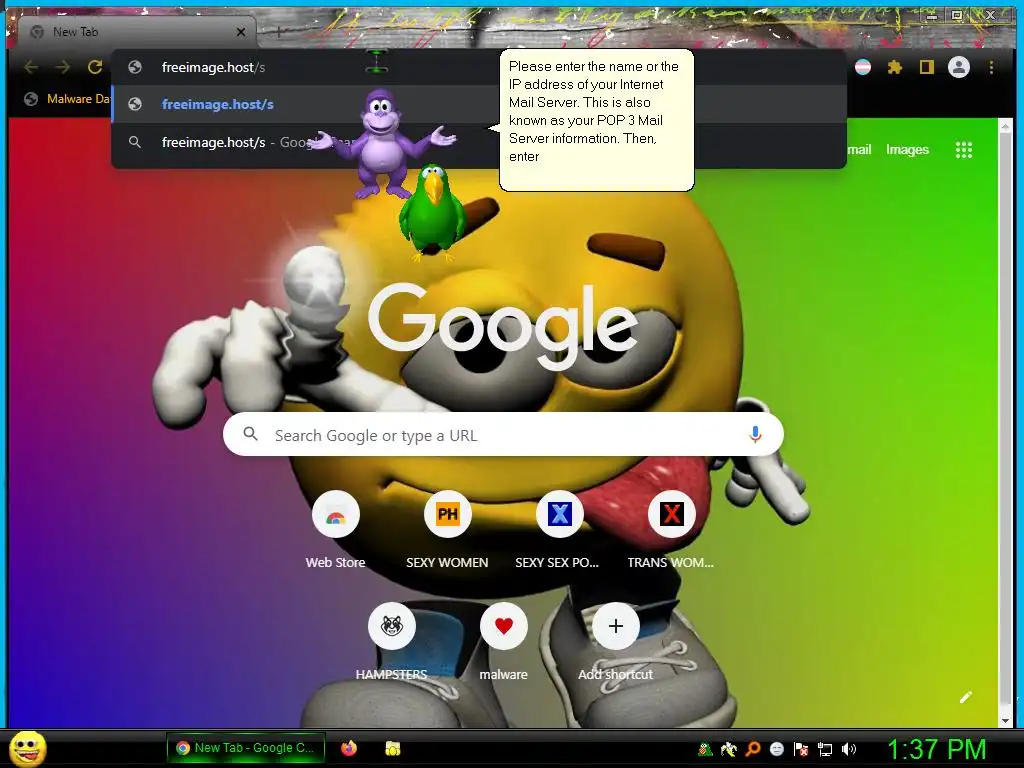
Task: Open the HAMPSTERS shortcut
Action: pyautogui.click(x=392, y=626)
